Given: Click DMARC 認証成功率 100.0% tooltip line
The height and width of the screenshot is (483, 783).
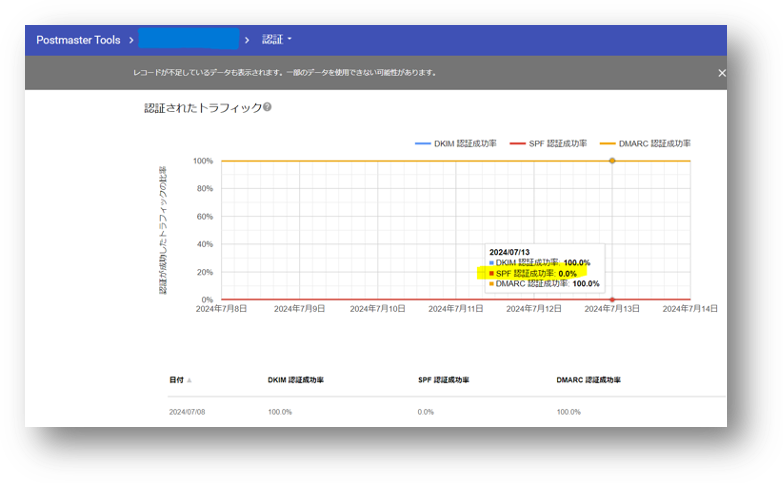Looking at the screenshot, I should [x=544, y=284].
